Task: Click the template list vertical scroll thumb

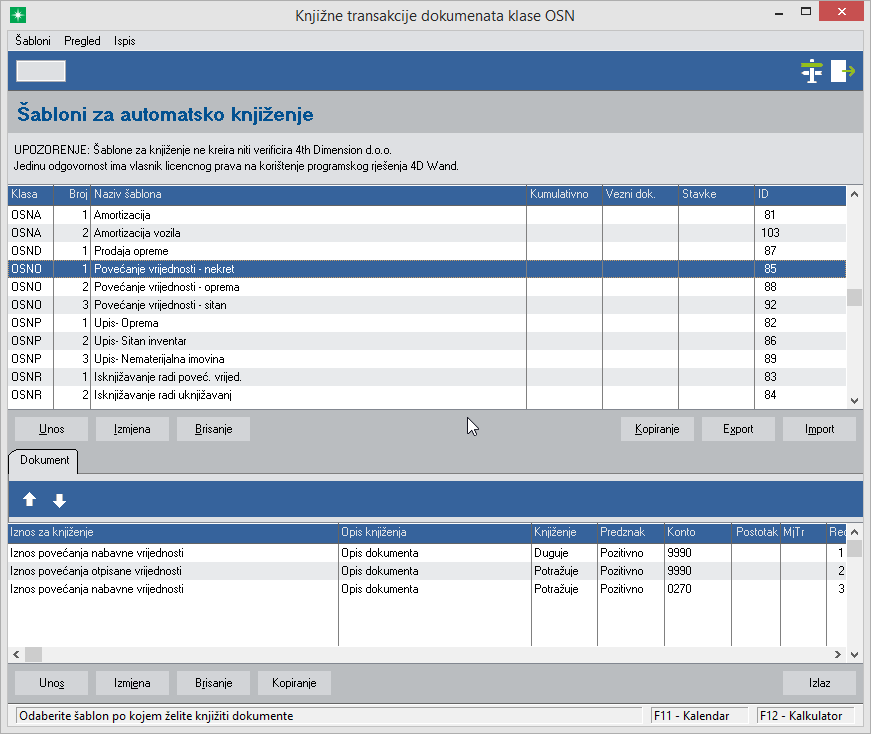Action: tap(854, 297)
